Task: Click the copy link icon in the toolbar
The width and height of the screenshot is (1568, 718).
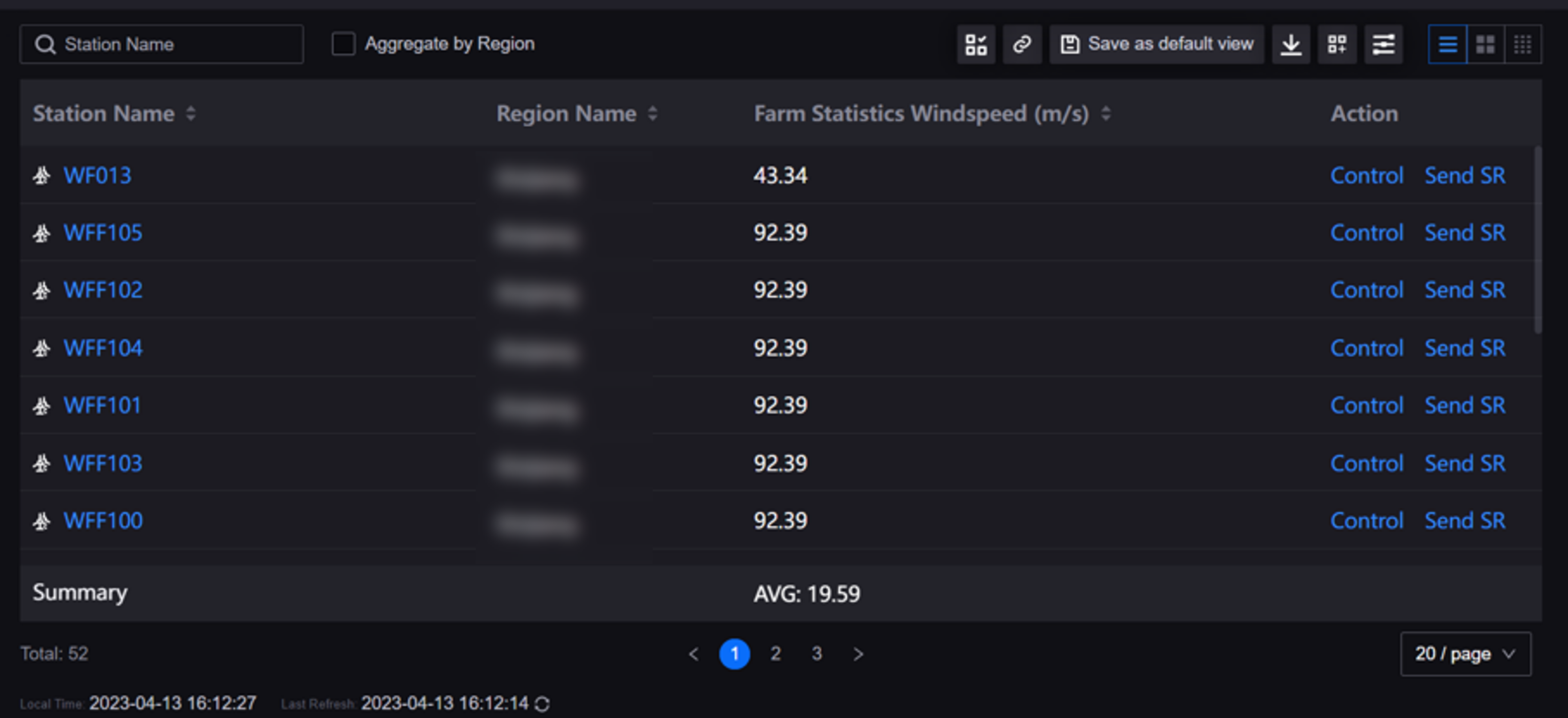Action: (x=1021, y=44)
